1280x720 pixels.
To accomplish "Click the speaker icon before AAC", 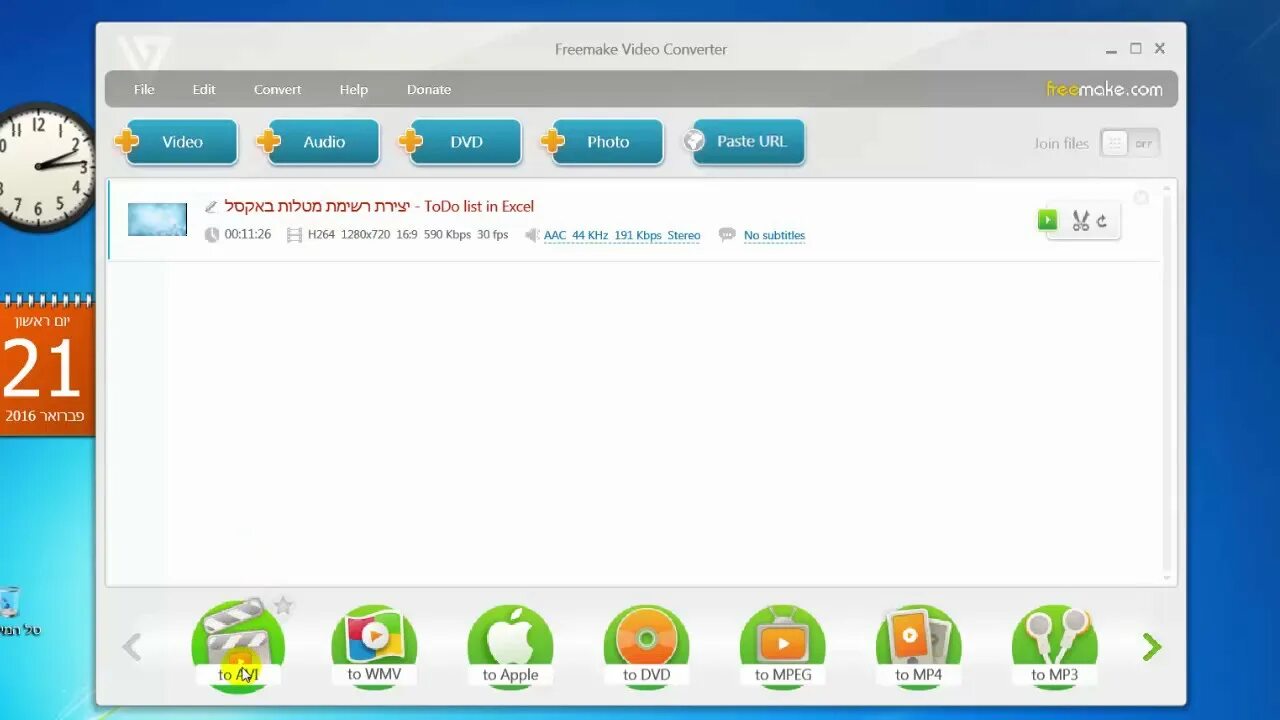I will pyautogui.click(x=532, y=235).
